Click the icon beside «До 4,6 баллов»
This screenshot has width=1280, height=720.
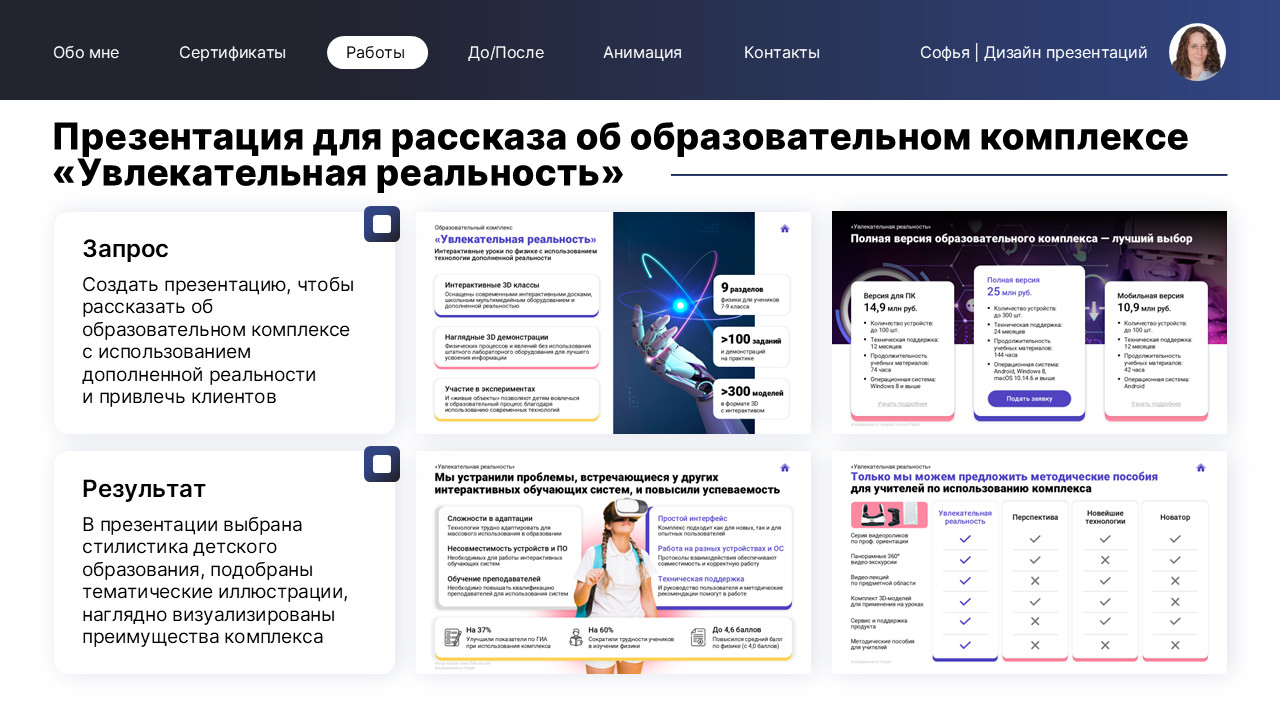click(x=697, y=637)
